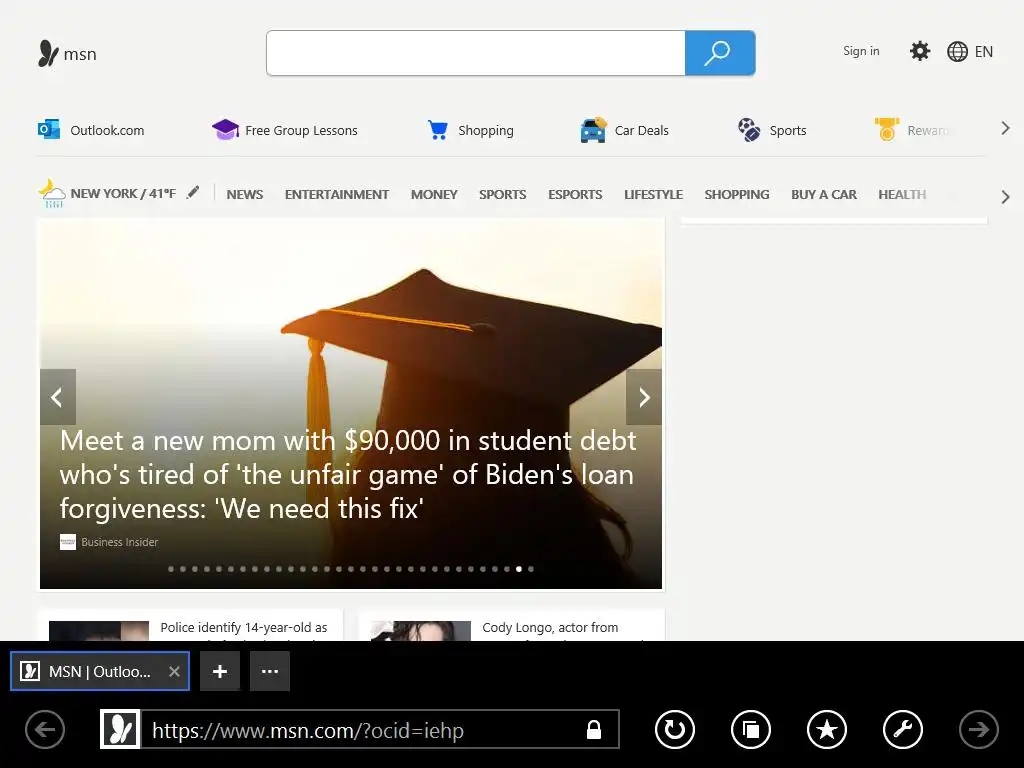
Task: Go to the next carousel slide
Action: pos(644,397)
